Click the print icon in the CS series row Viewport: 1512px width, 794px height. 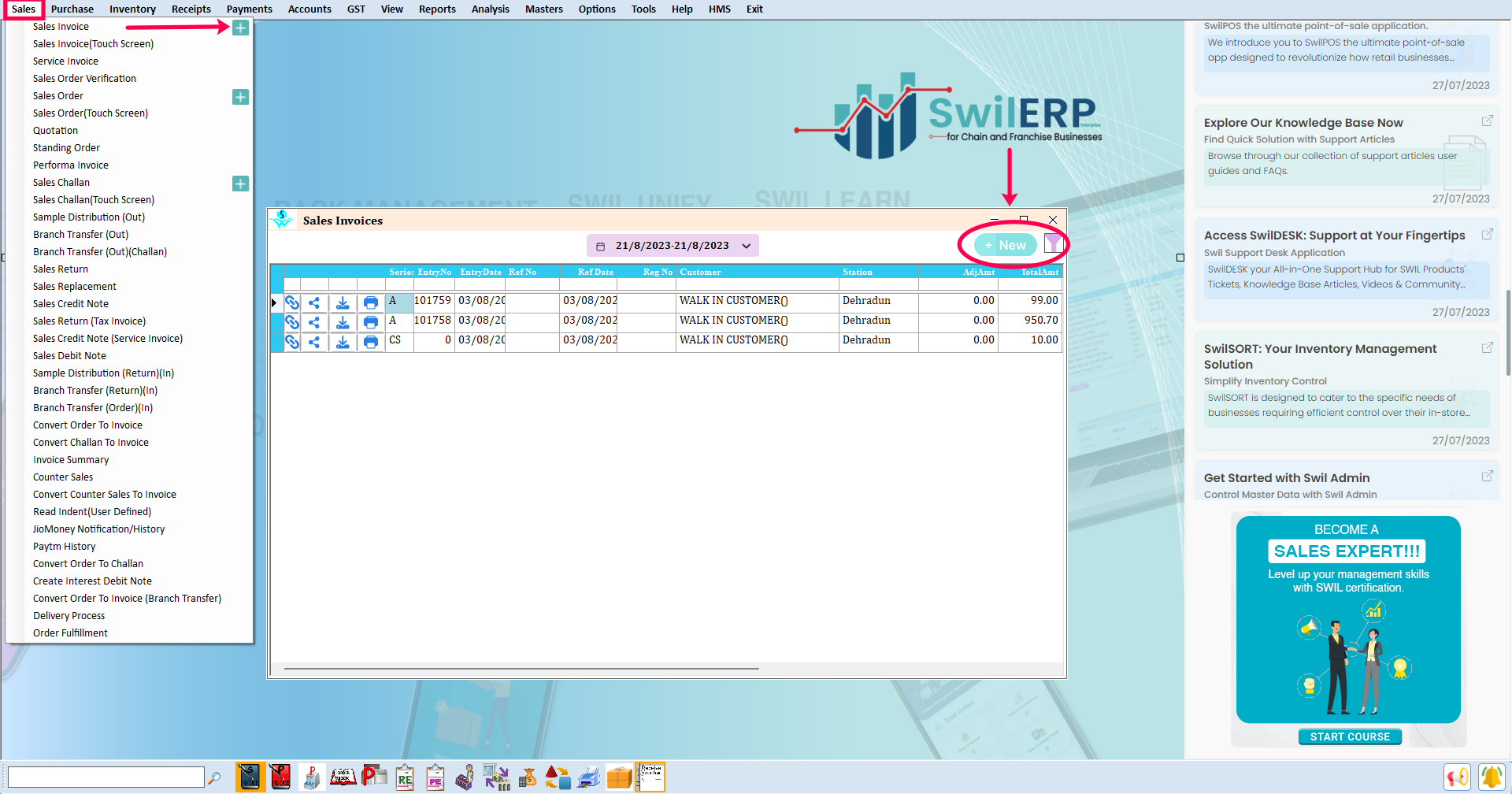click(371, 342)
